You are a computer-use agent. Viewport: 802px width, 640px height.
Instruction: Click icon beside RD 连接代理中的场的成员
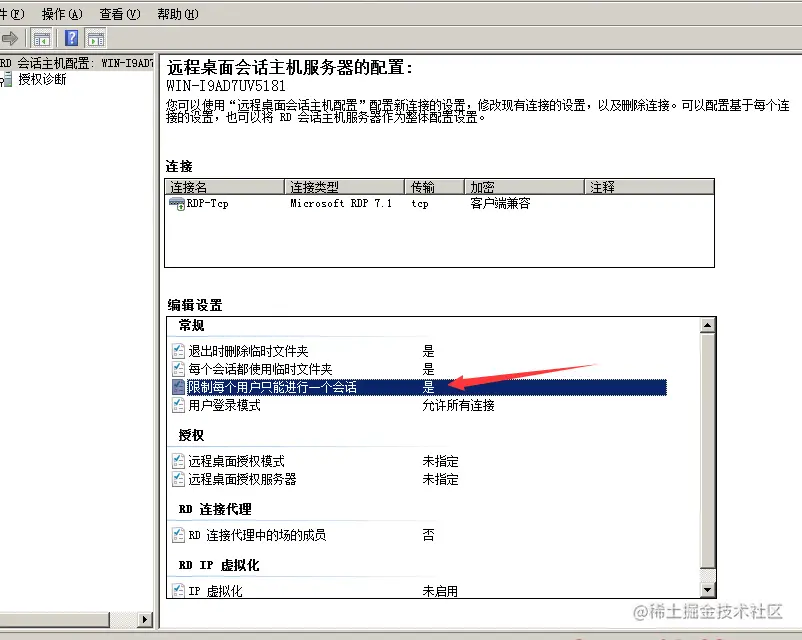coord(178,535)
